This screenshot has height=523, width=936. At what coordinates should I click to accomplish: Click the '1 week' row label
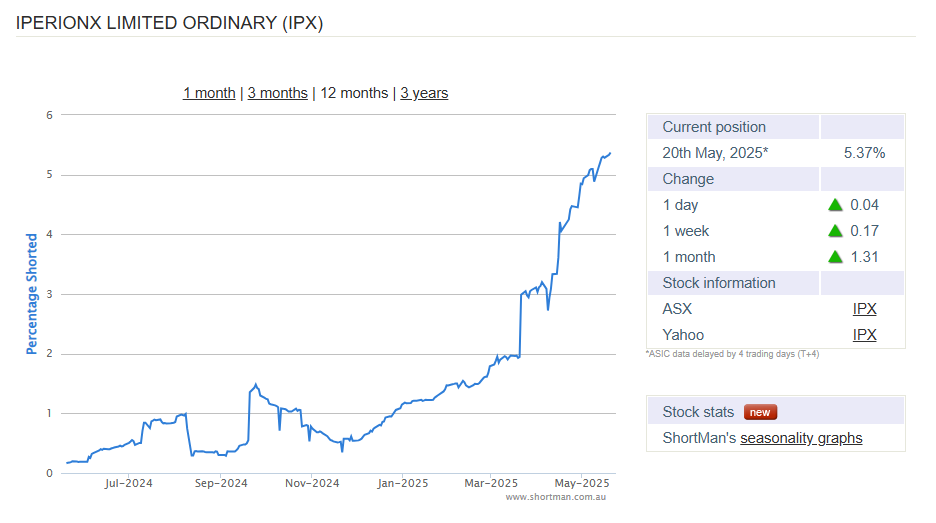coord(686,231)
